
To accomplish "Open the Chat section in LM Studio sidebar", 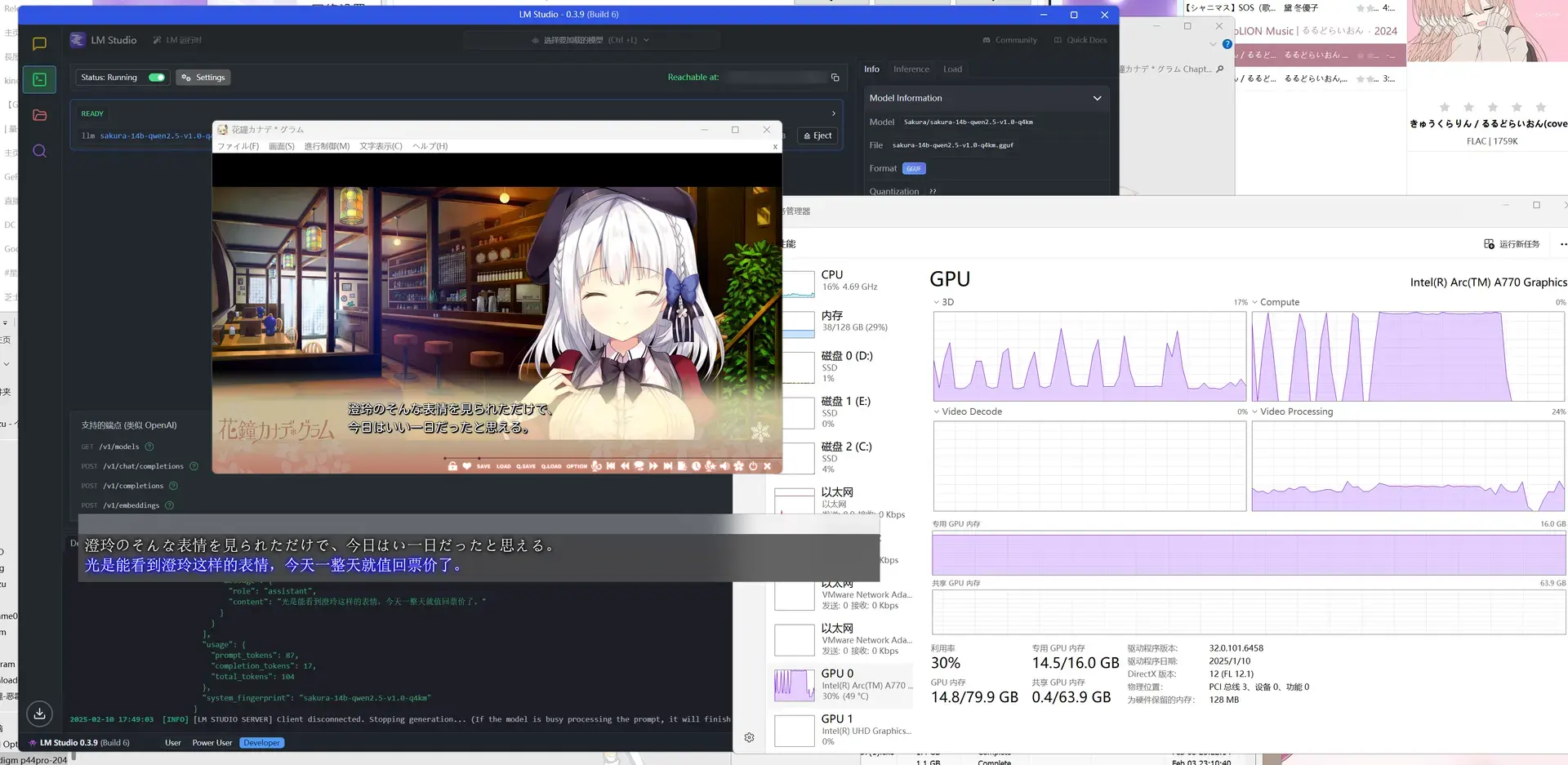I will pos(39,44).
